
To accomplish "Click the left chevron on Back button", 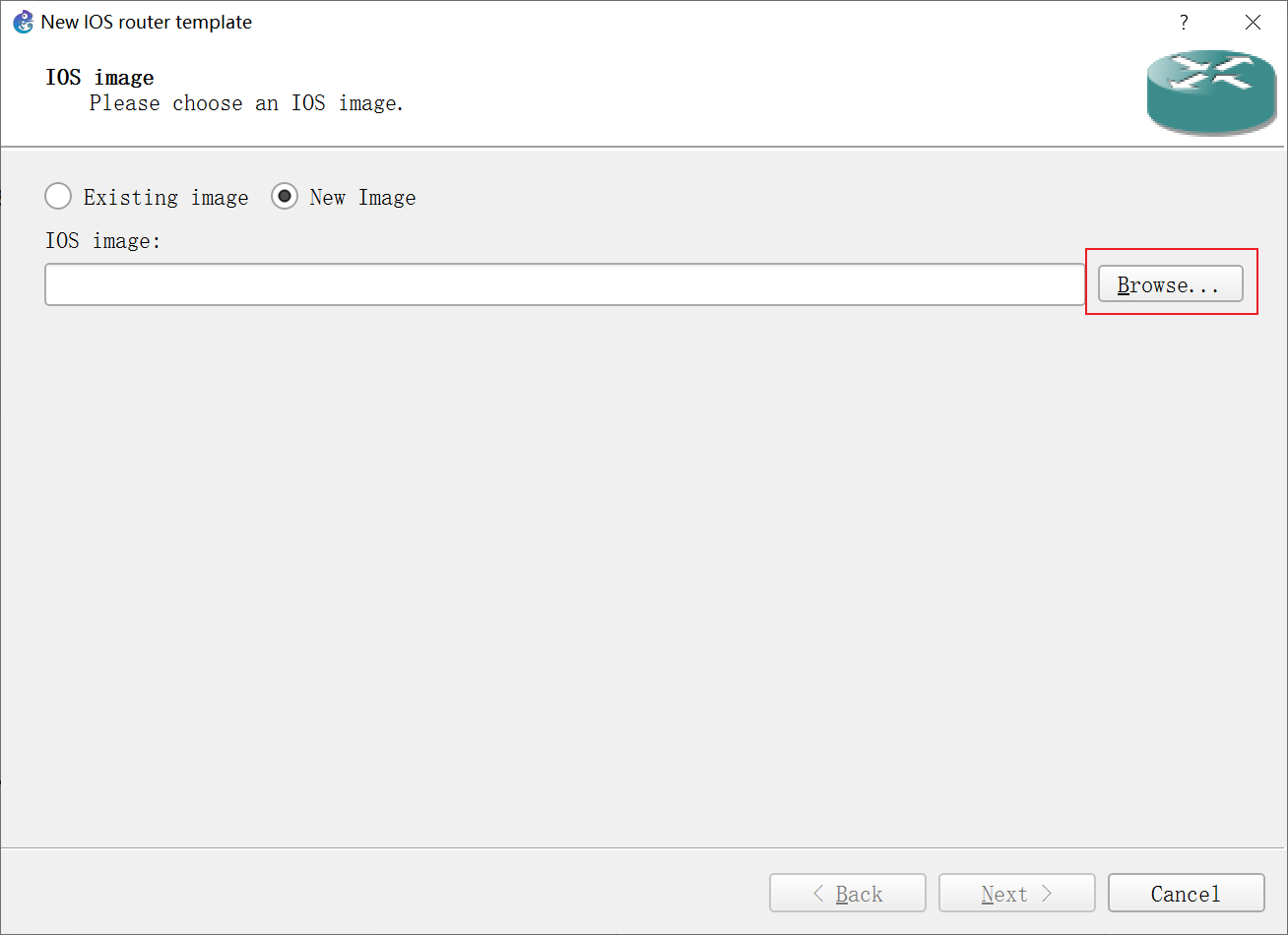I will coord(818,894).
